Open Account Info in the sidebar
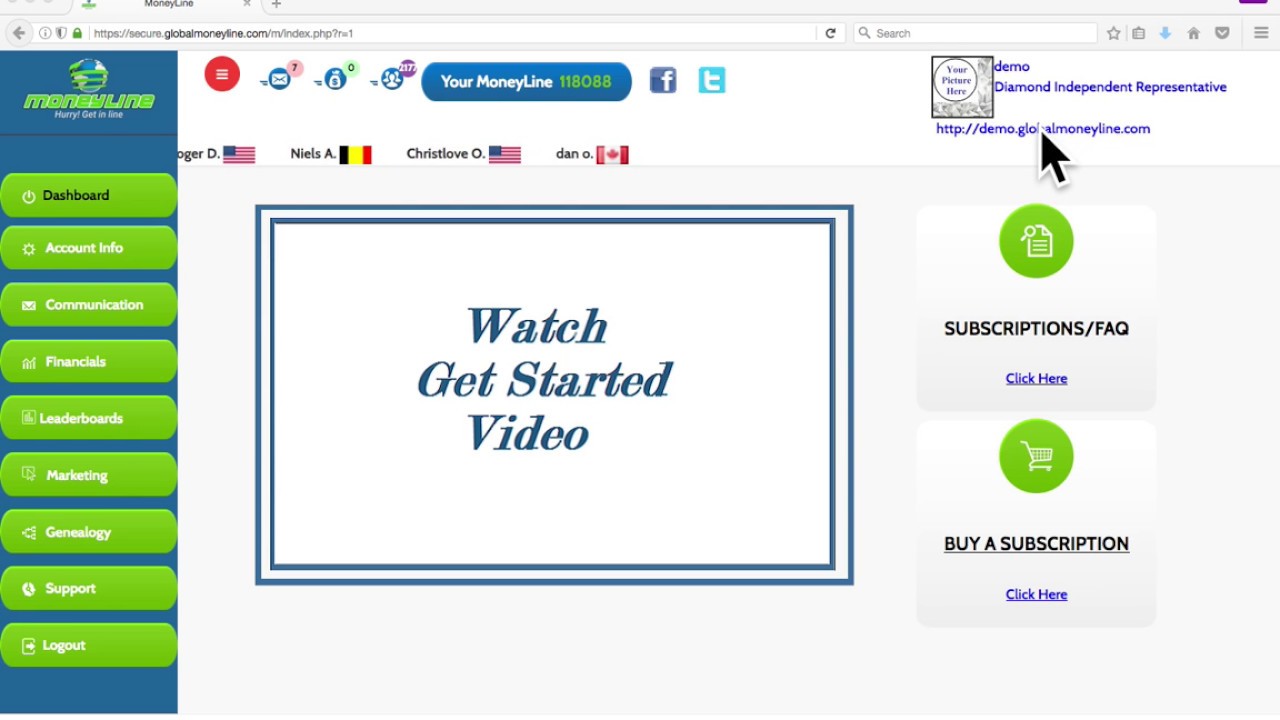The width and height of the screenshot is (1280, 720). (x=88, y=248)
